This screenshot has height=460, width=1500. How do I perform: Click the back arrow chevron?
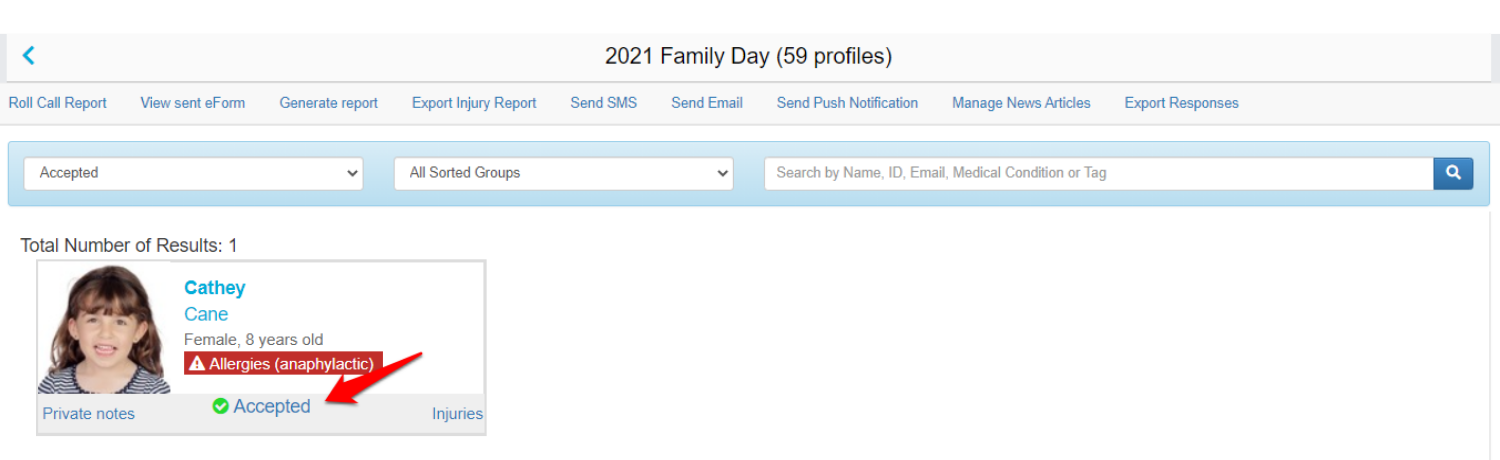[x=29, y=56]
